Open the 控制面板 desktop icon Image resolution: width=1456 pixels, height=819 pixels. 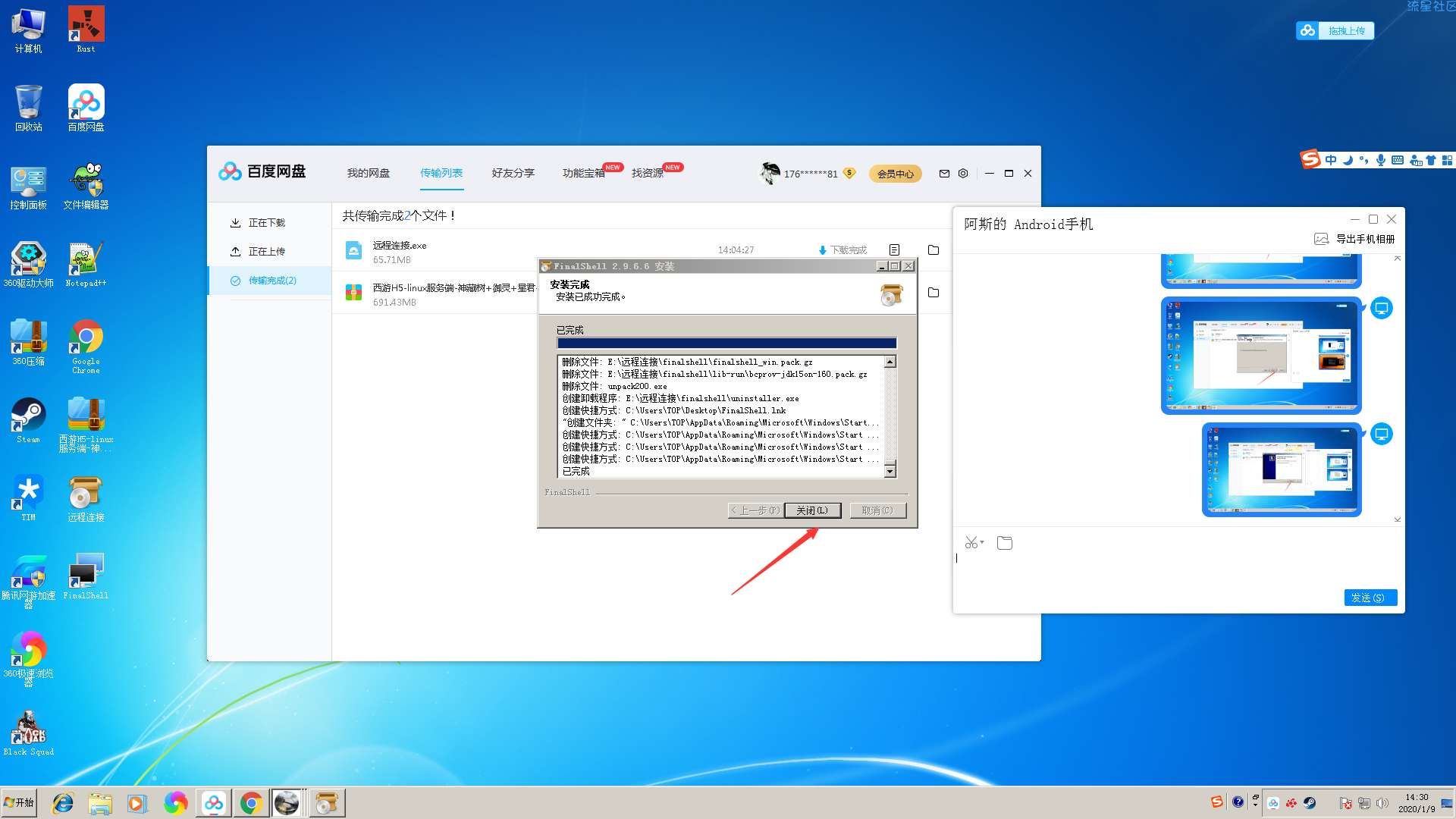(x=28, y=187)
